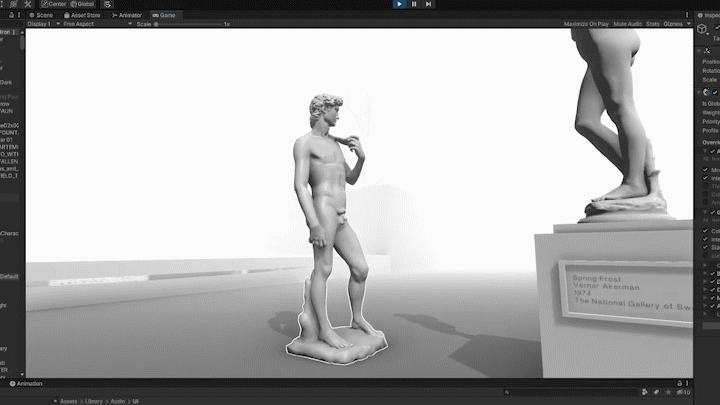Open the Animation panel tab
Viewport: 720px width, 405px height.
click(x=26, y=384)
